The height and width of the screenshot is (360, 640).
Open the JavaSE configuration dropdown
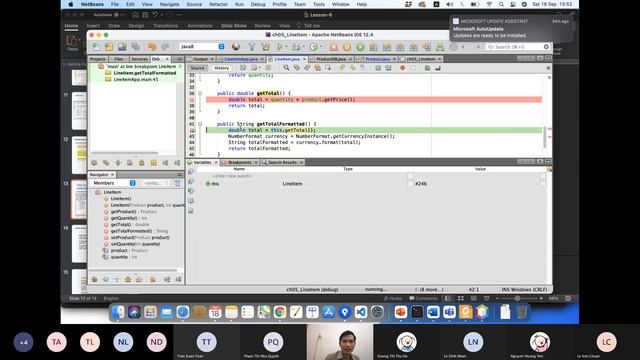(202, 47)
